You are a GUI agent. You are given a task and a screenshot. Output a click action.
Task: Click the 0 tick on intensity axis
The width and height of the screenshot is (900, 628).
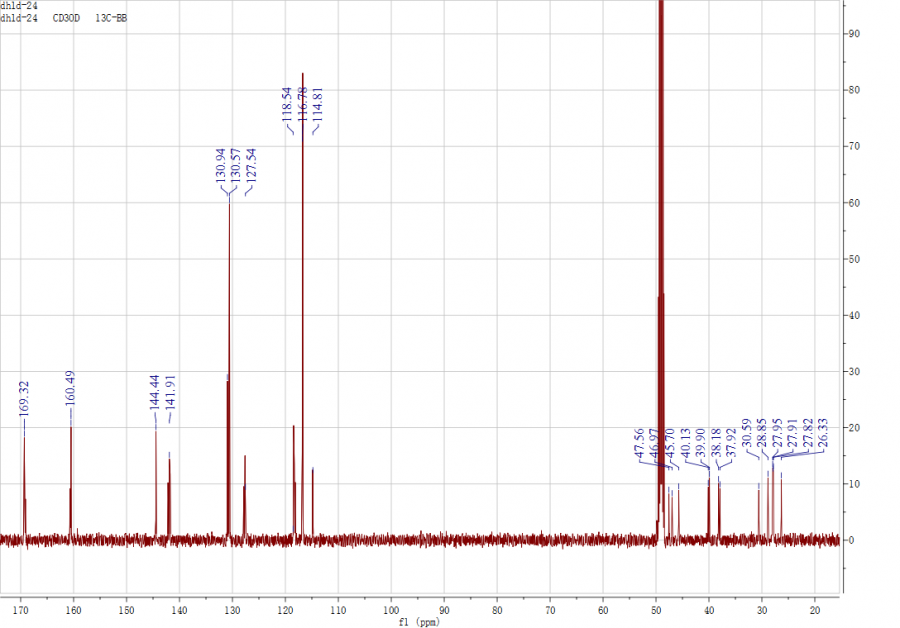point(852,540)
